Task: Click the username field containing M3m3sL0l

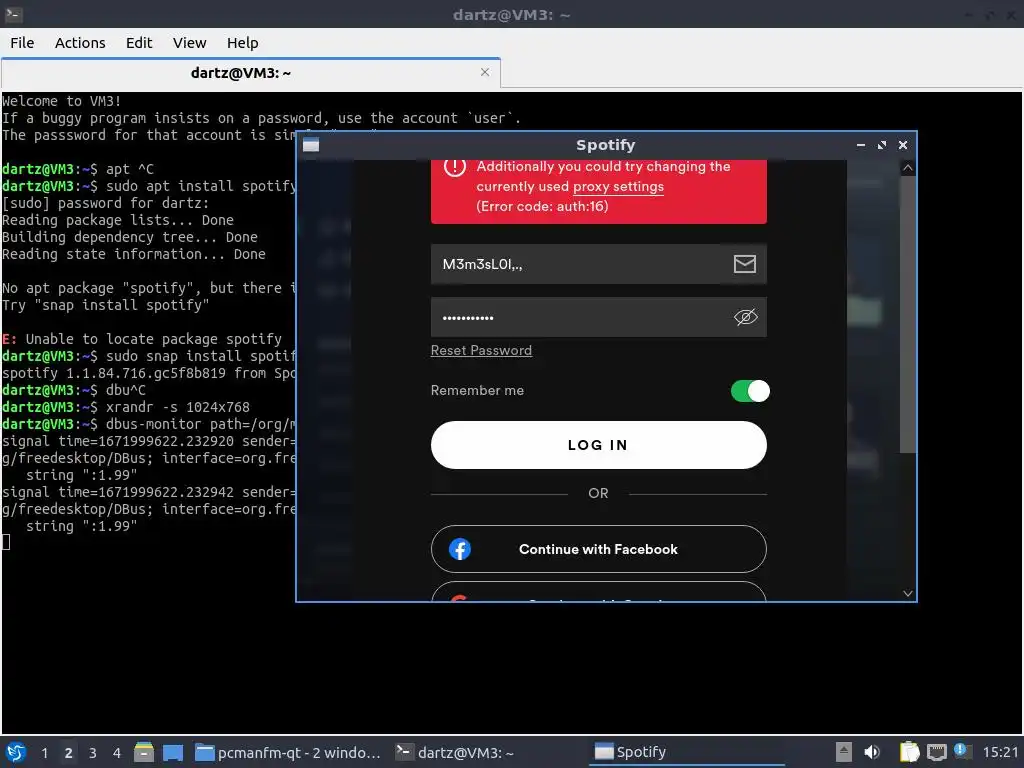Action: click(x=598, y=264)
